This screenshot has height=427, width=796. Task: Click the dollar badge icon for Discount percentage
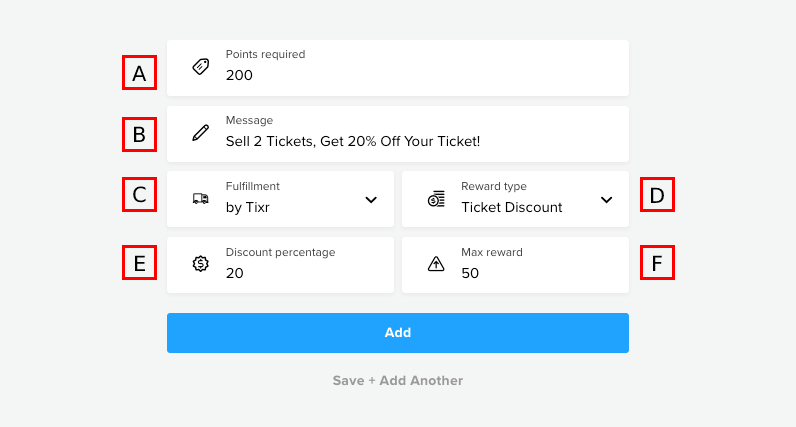(201, 264)
